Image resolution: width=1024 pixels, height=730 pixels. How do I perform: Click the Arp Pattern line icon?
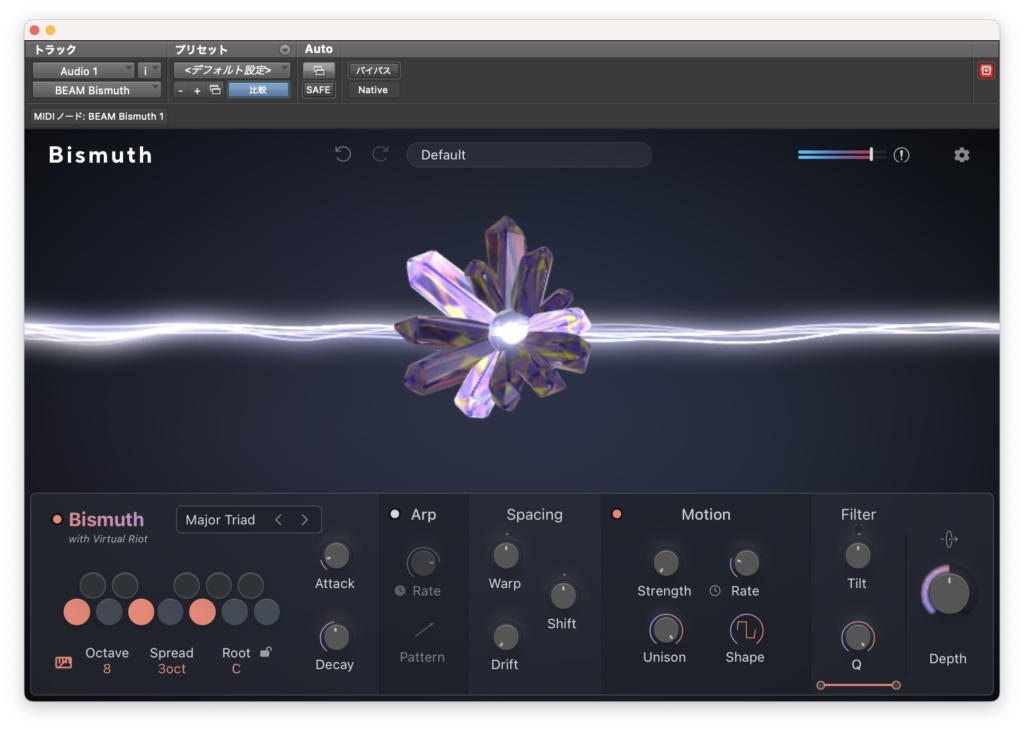pyautogui.click(x=423, y=630)
